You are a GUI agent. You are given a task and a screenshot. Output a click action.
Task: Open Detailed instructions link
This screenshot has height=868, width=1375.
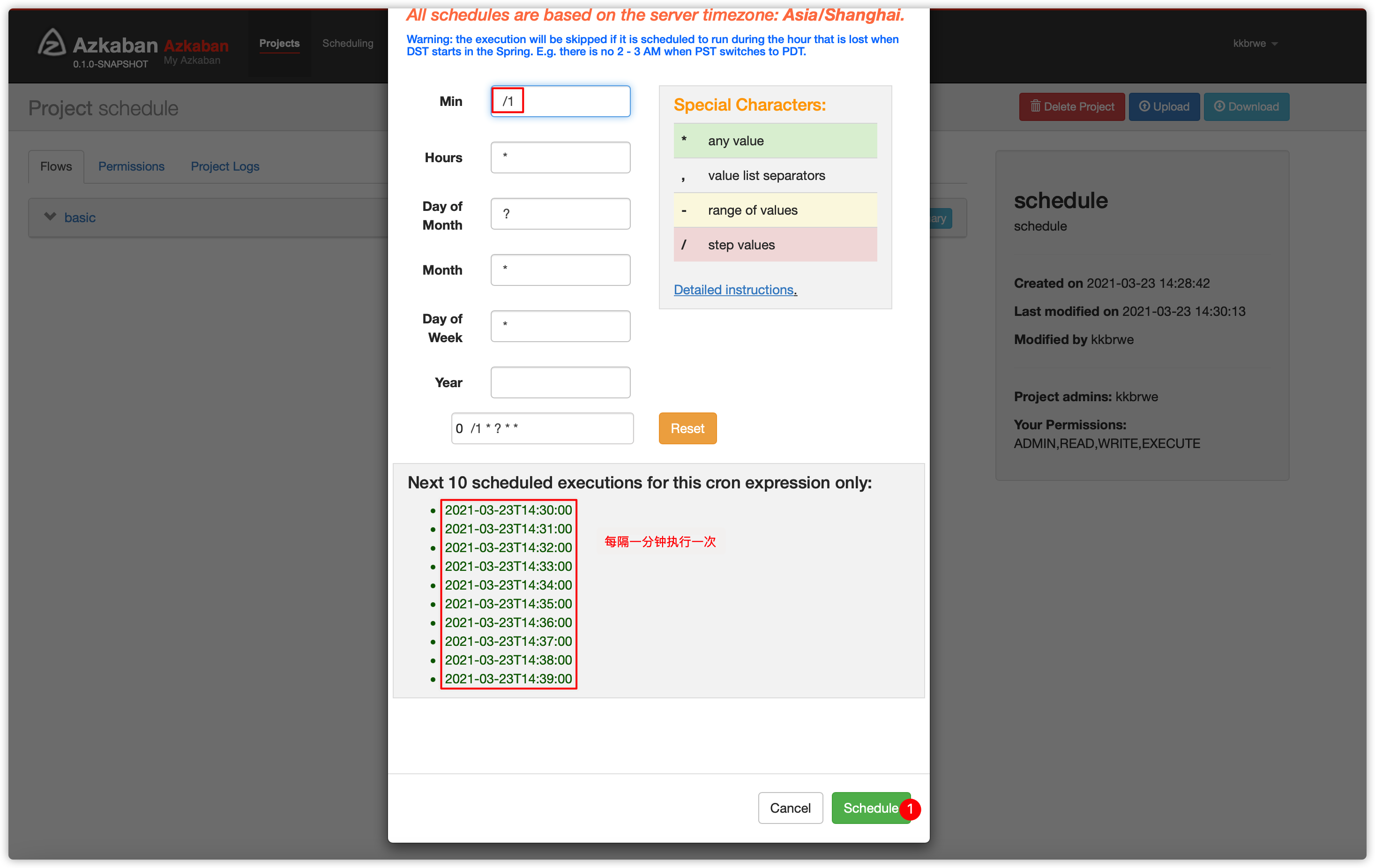tap(735, 289)
